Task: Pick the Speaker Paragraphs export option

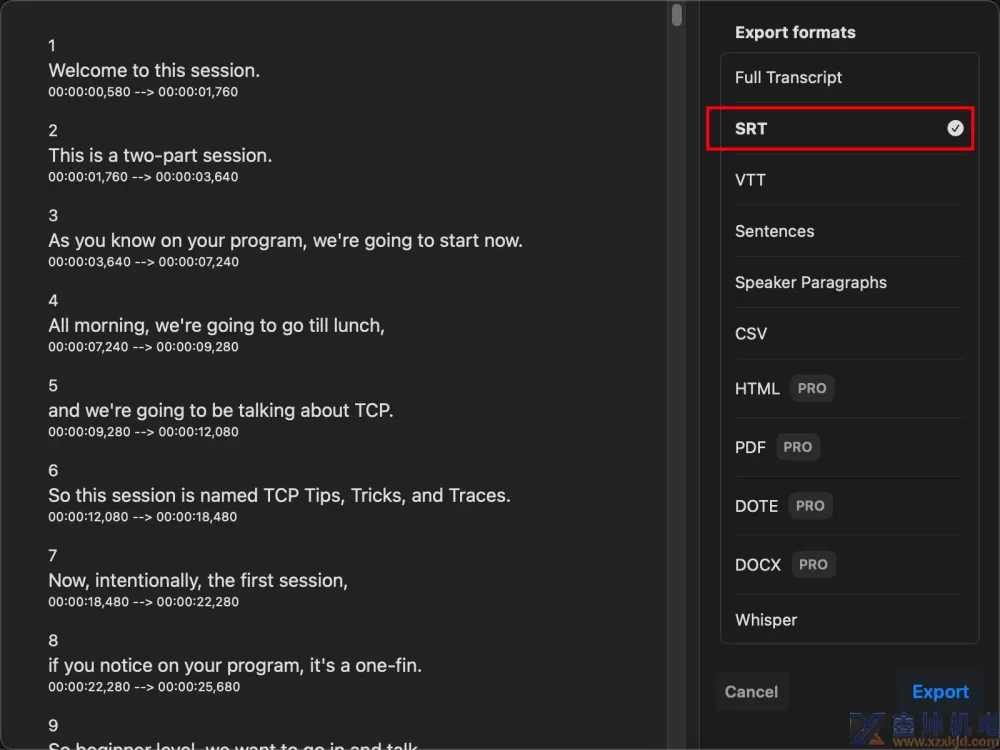Action: [x=849, y=283]
